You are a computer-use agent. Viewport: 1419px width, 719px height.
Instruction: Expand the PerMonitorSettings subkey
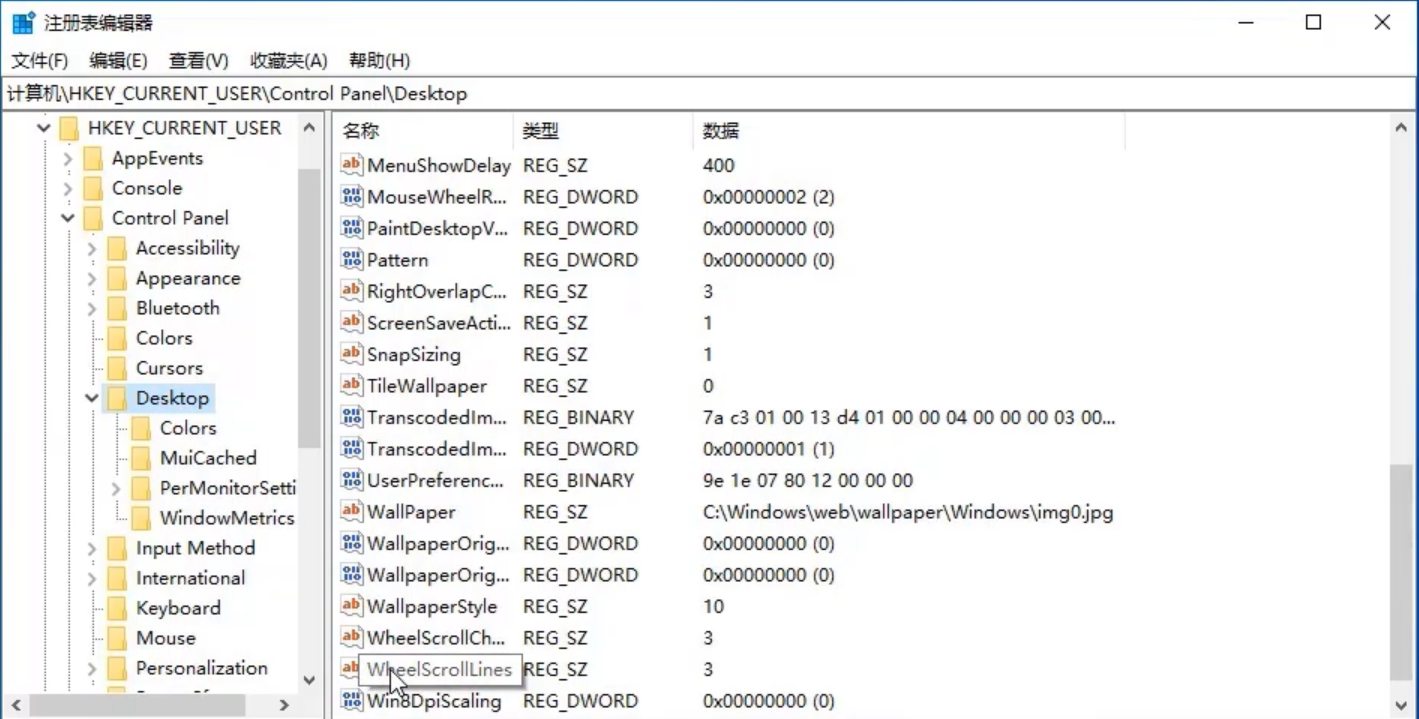(116, 488)
